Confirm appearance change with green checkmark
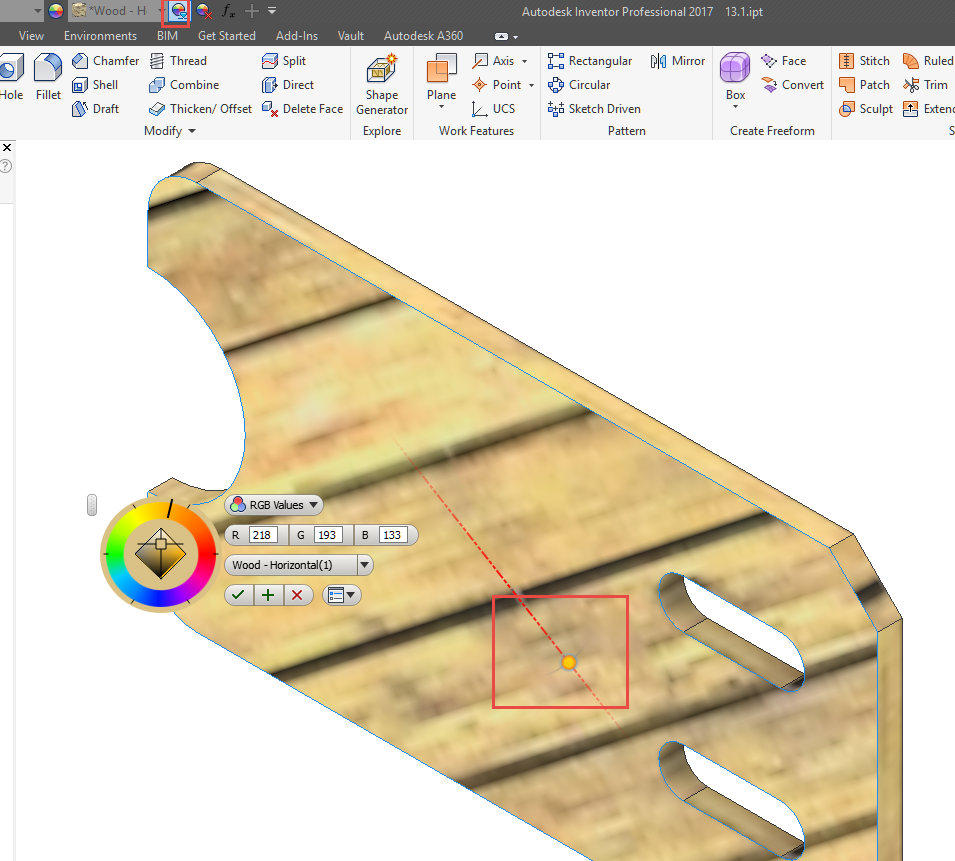Viewport: 955px width, 861px height. pyautogui.click(x=238, y=594)
